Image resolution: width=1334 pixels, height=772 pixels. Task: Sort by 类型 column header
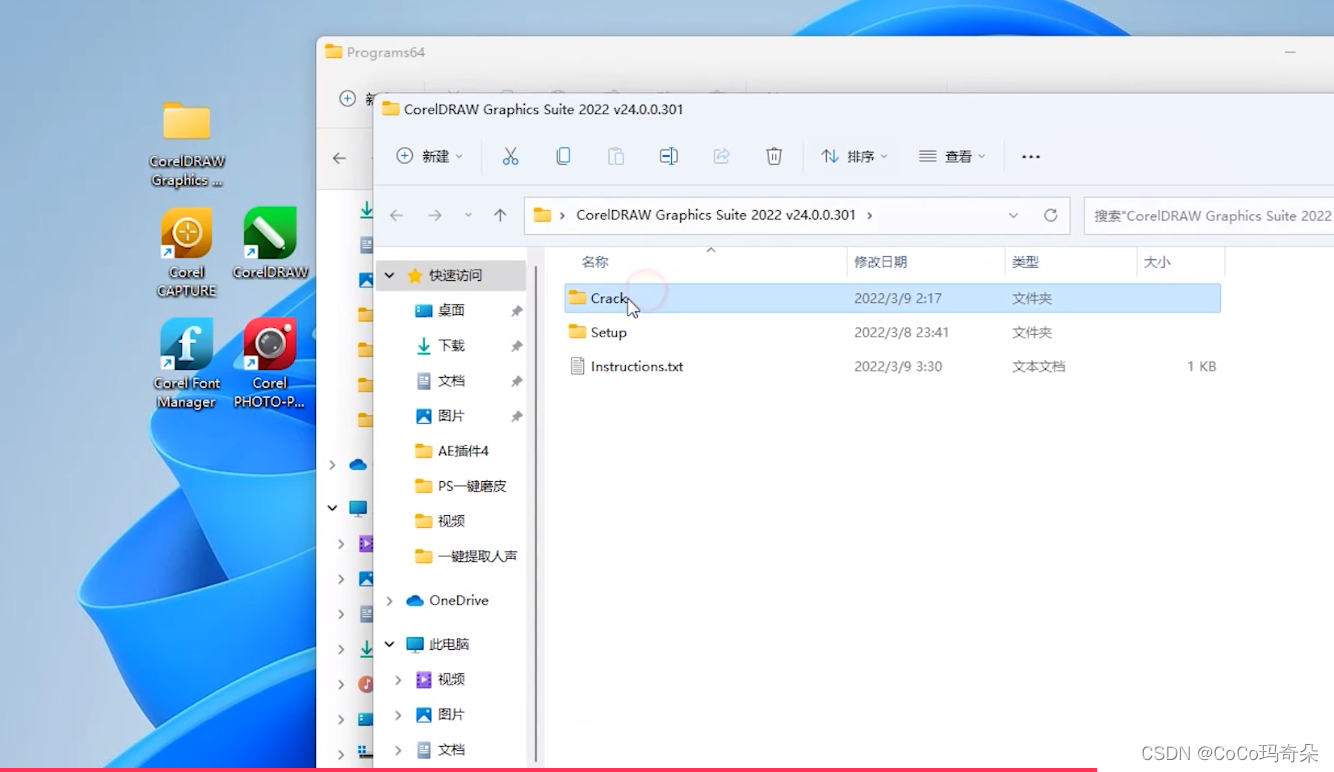pyautogui.click(x=1025, y=262)
